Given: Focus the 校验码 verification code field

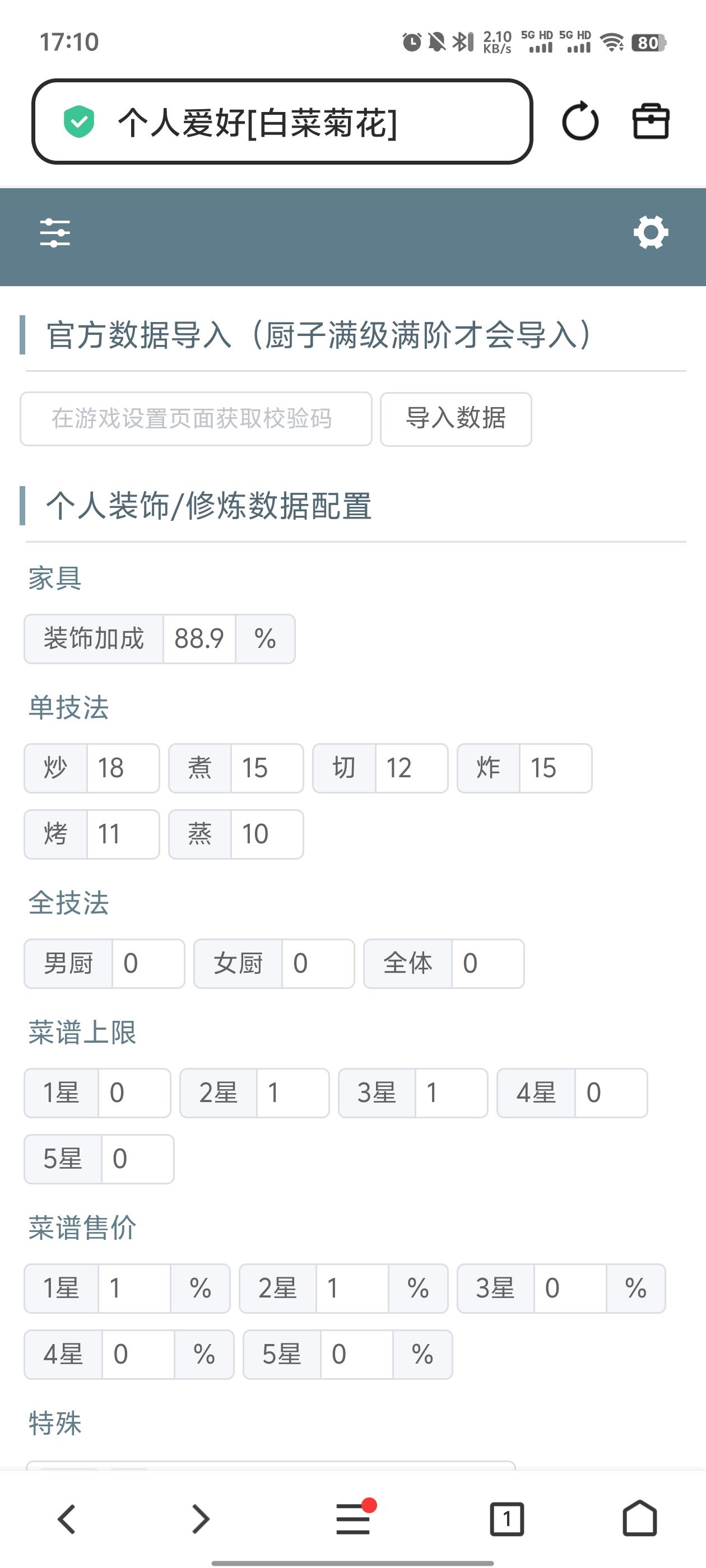Looking at the screenshot, I should click(x=196, y=419).
